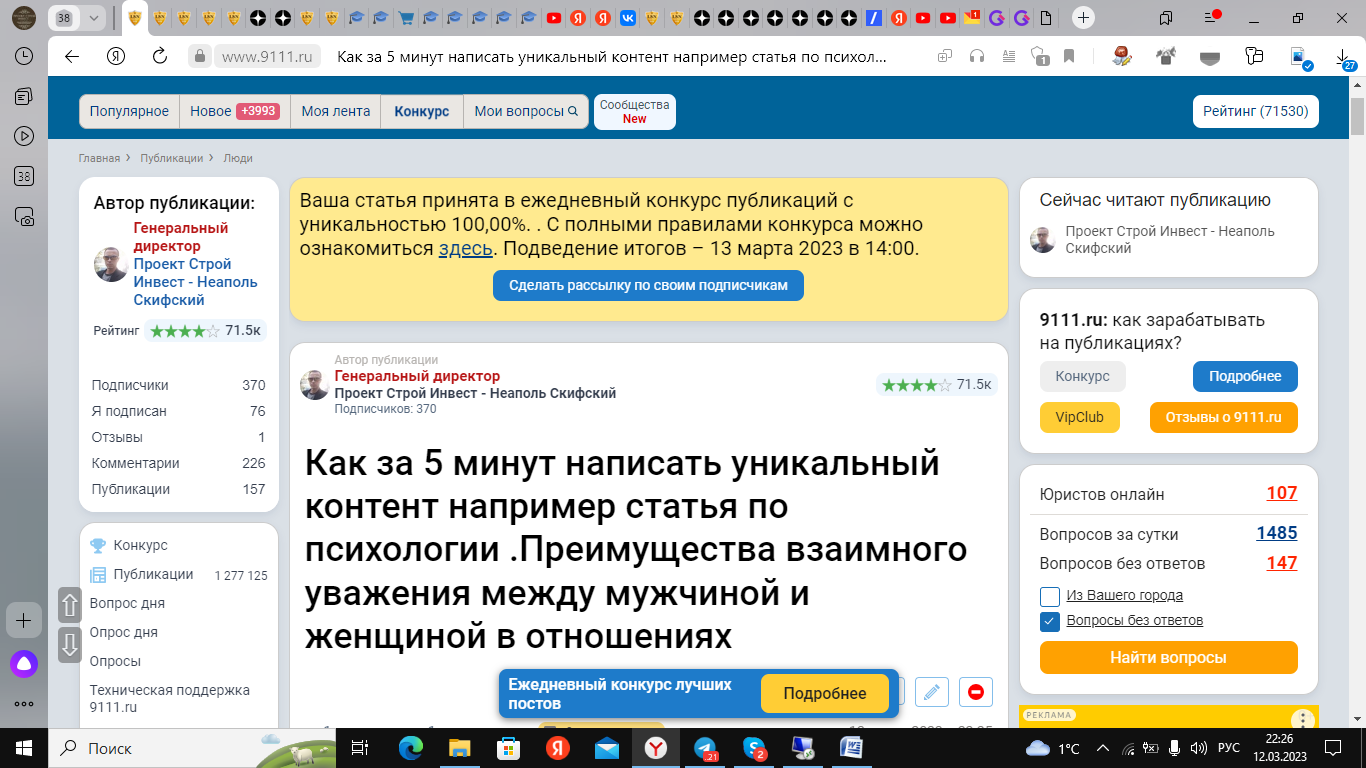Click the search magnifier in Мои вопросы
The width and height of the screenshot is (1366, 768).
(572, 112)
